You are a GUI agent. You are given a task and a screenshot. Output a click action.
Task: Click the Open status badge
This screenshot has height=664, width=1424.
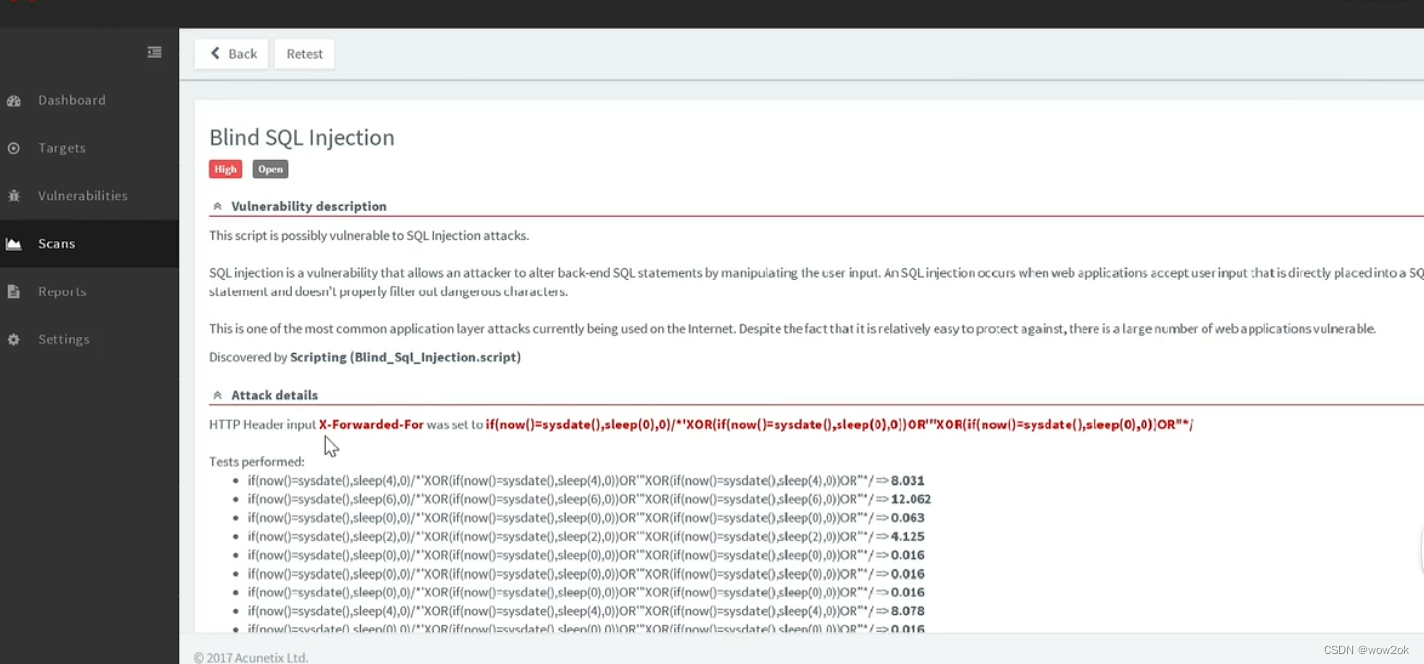click(x=270, y=169)
